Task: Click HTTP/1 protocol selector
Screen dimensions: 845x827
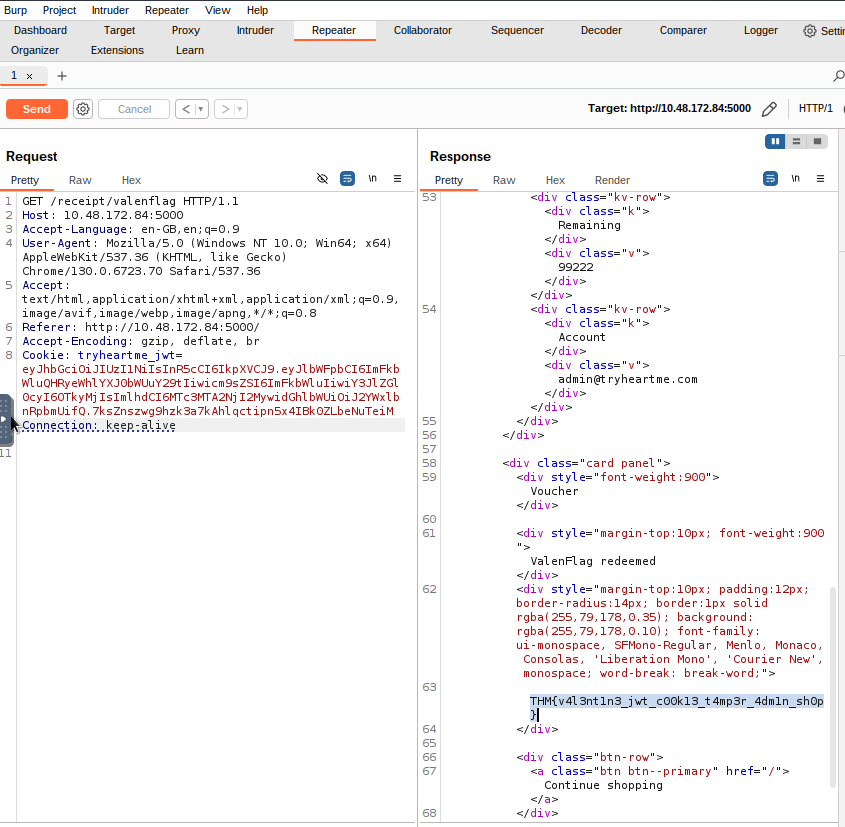Action: tap(815, 108)
